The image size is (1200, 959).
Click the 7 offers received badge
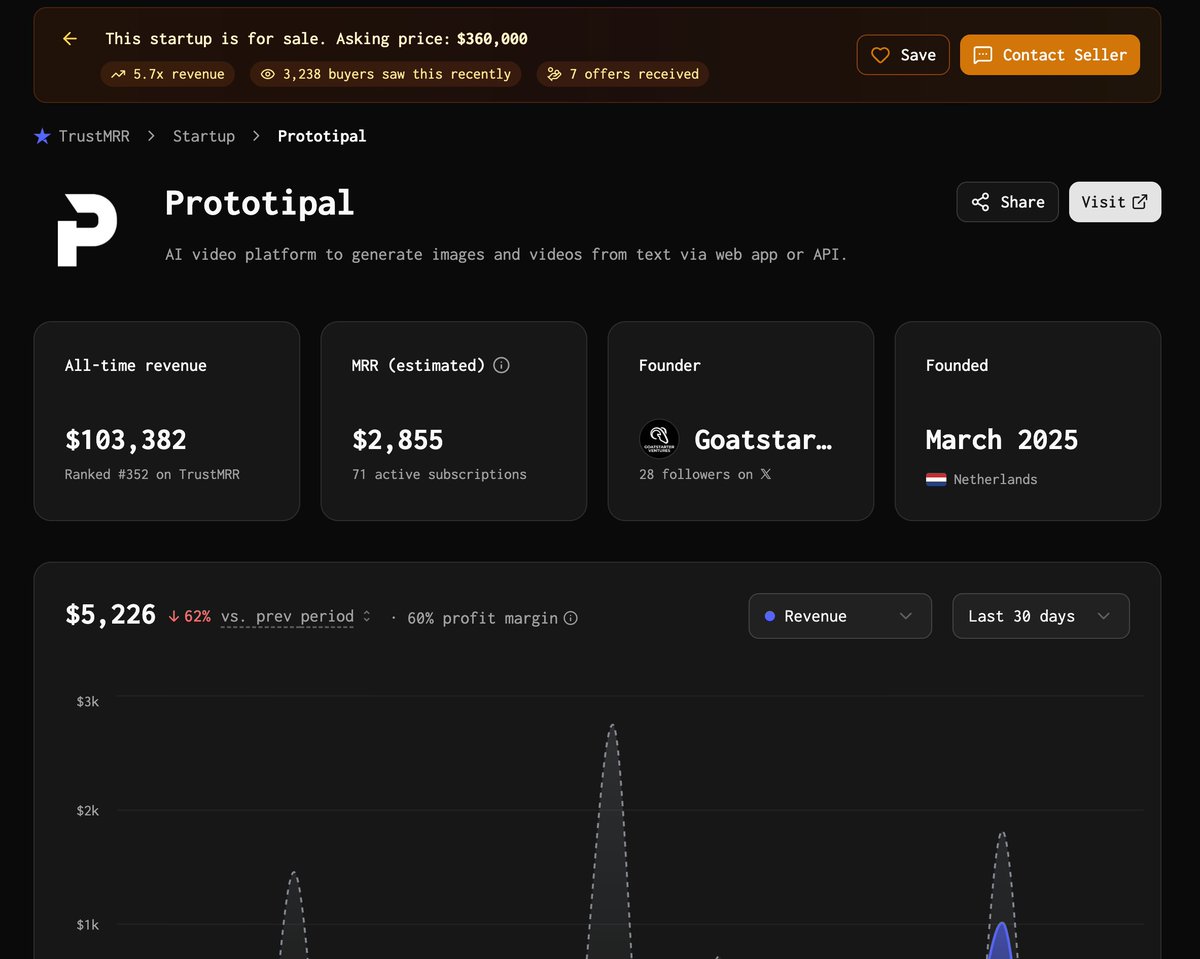tap(623, 74)
